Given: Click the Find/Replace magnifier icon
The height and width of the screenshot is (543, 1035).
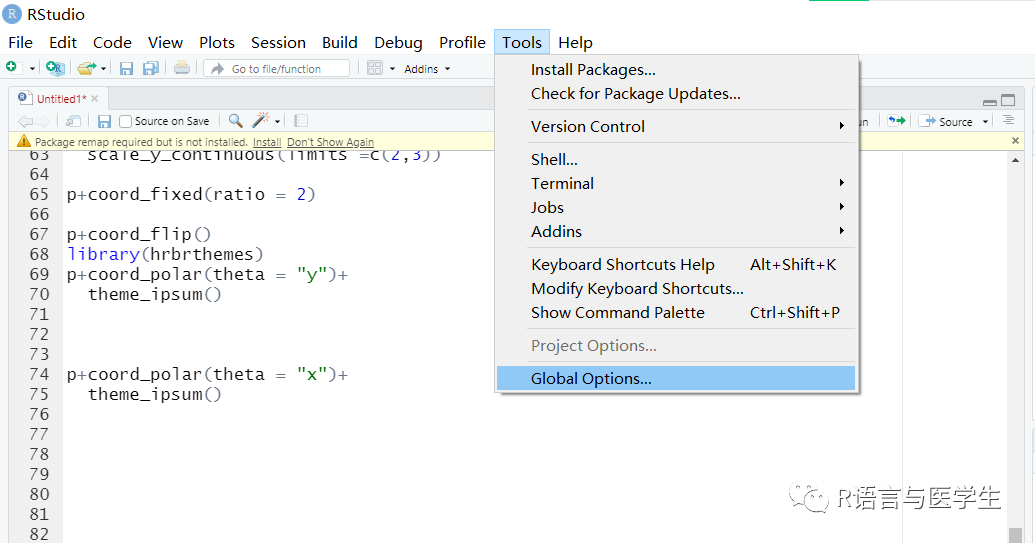Looking at the screenshot, I should 235,121.
